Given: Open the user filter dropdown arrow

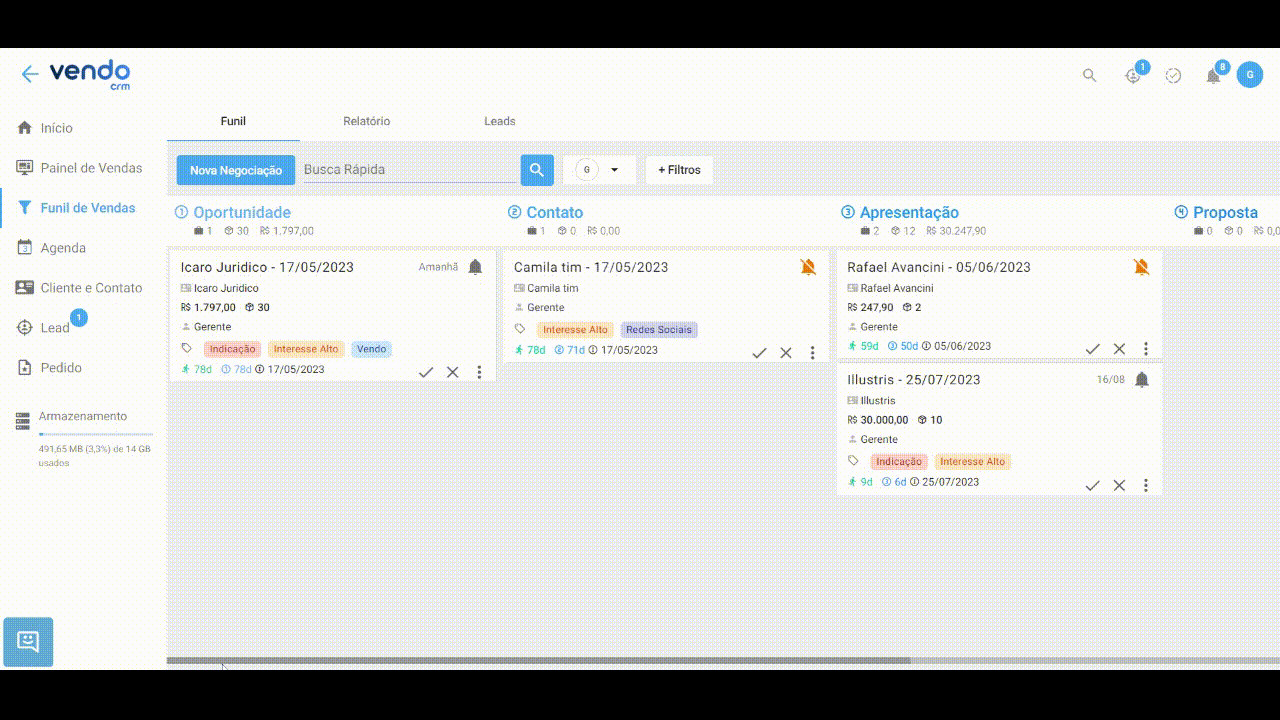Looking at the screenshot, I should (614, 170).
